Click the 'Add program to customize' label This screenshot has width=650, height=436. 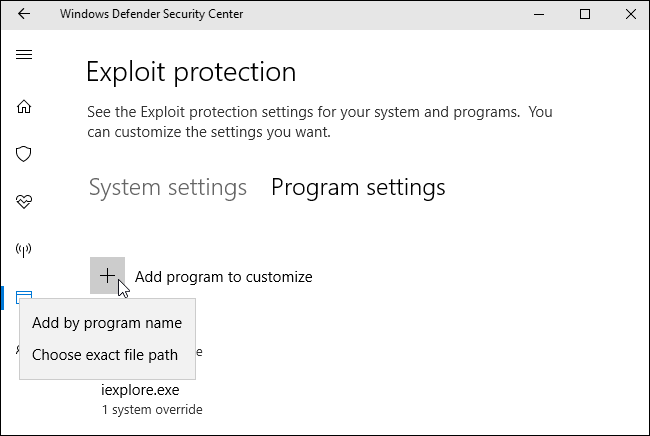click(x=223, y=277)
